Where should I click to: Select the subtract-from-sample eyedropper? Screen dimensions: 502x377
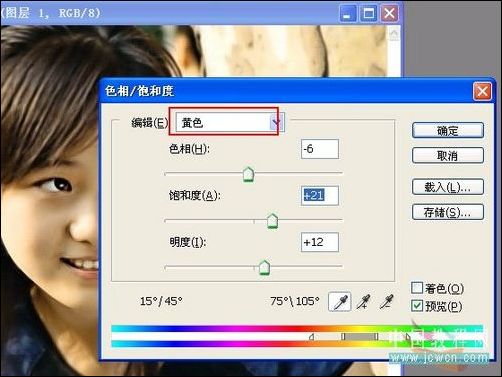click(387, 302)
